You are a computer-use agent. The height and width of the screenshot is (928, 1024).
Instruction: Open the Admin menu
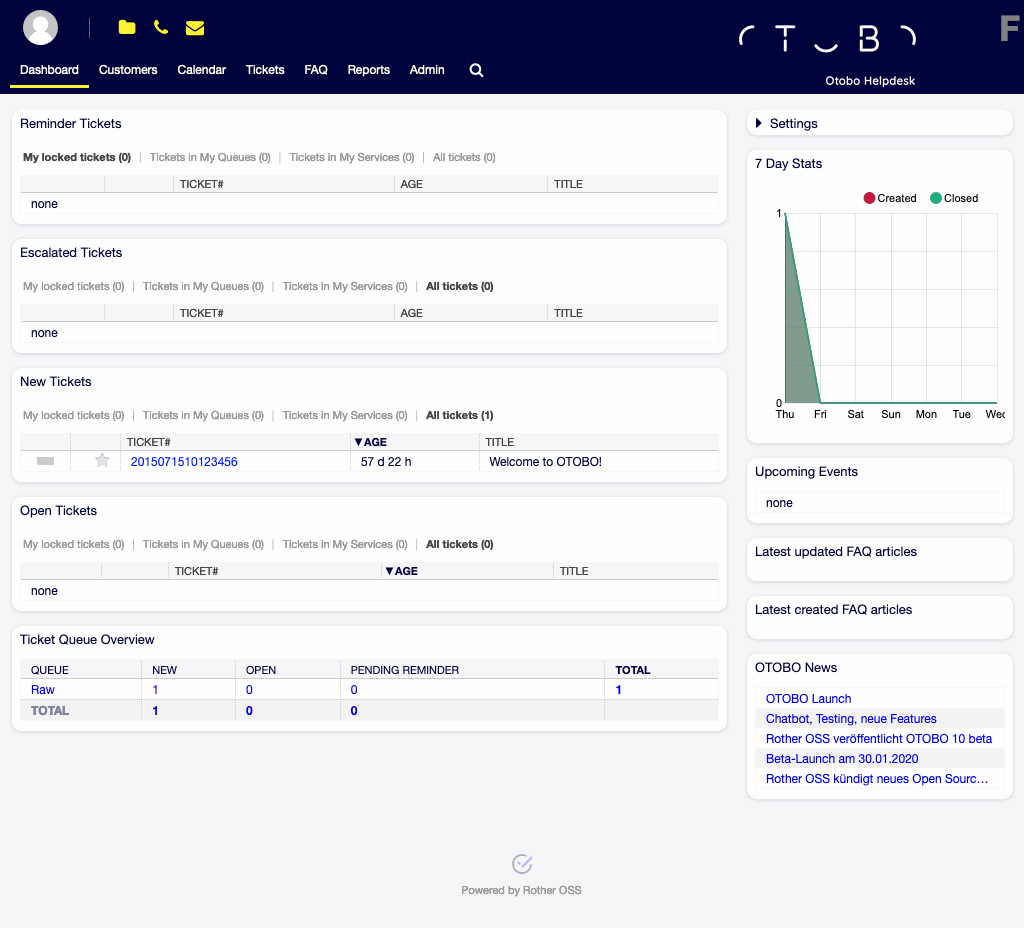click(x=426, y=70)
